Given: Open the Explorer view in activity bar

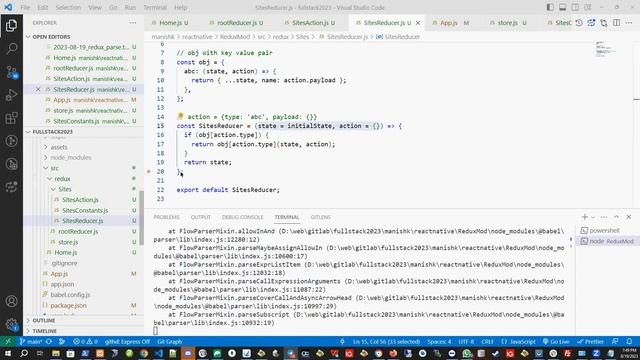Looking at the screenshot, I should [11, 25].
